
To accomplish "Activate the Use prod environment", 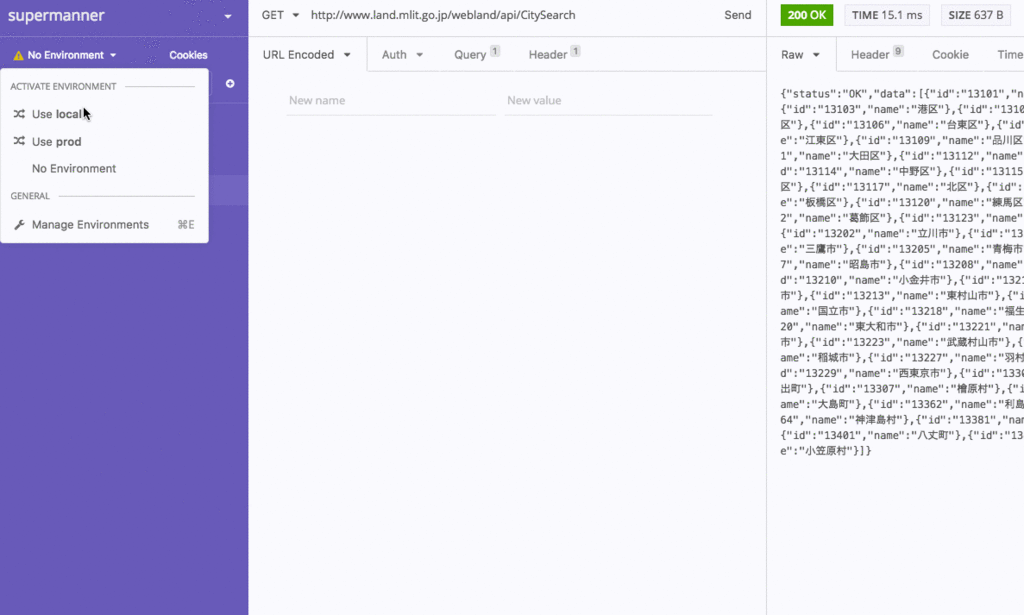I will (x=104, y=142).
